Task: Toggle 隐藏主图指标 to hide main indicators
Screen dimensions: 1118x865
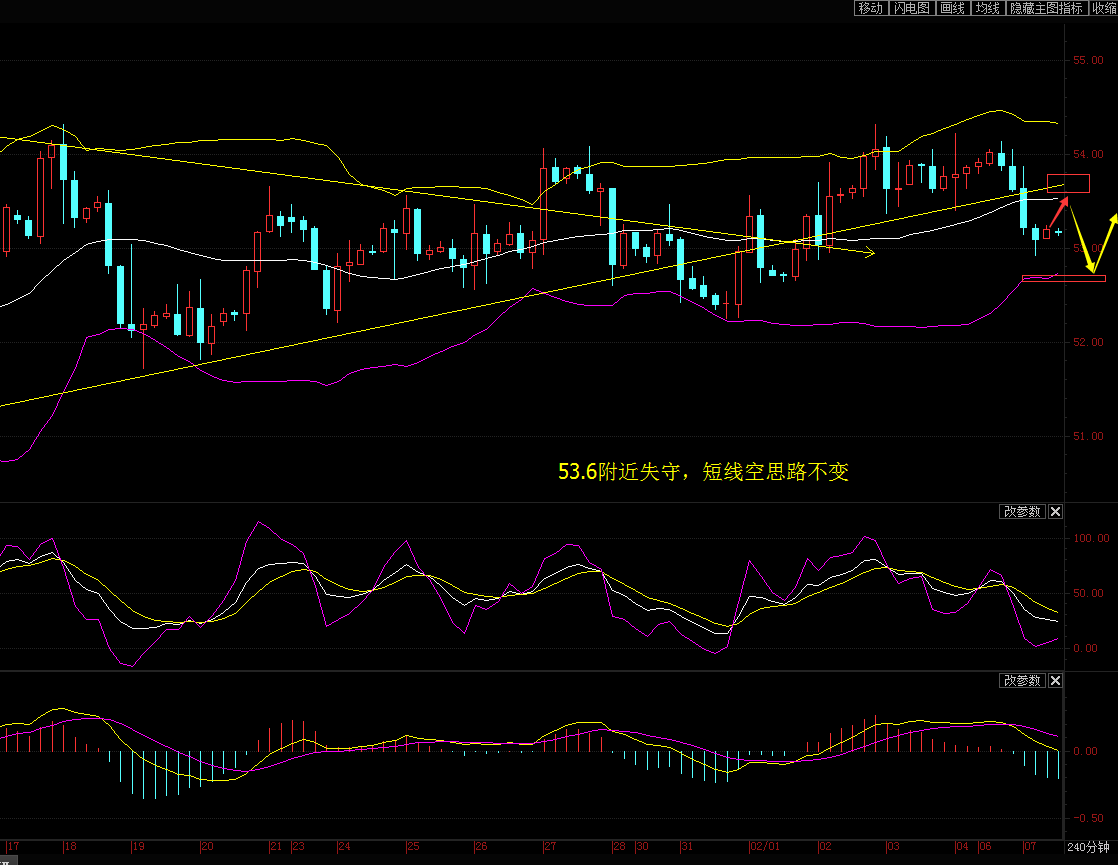Action: pos(1045,8)
